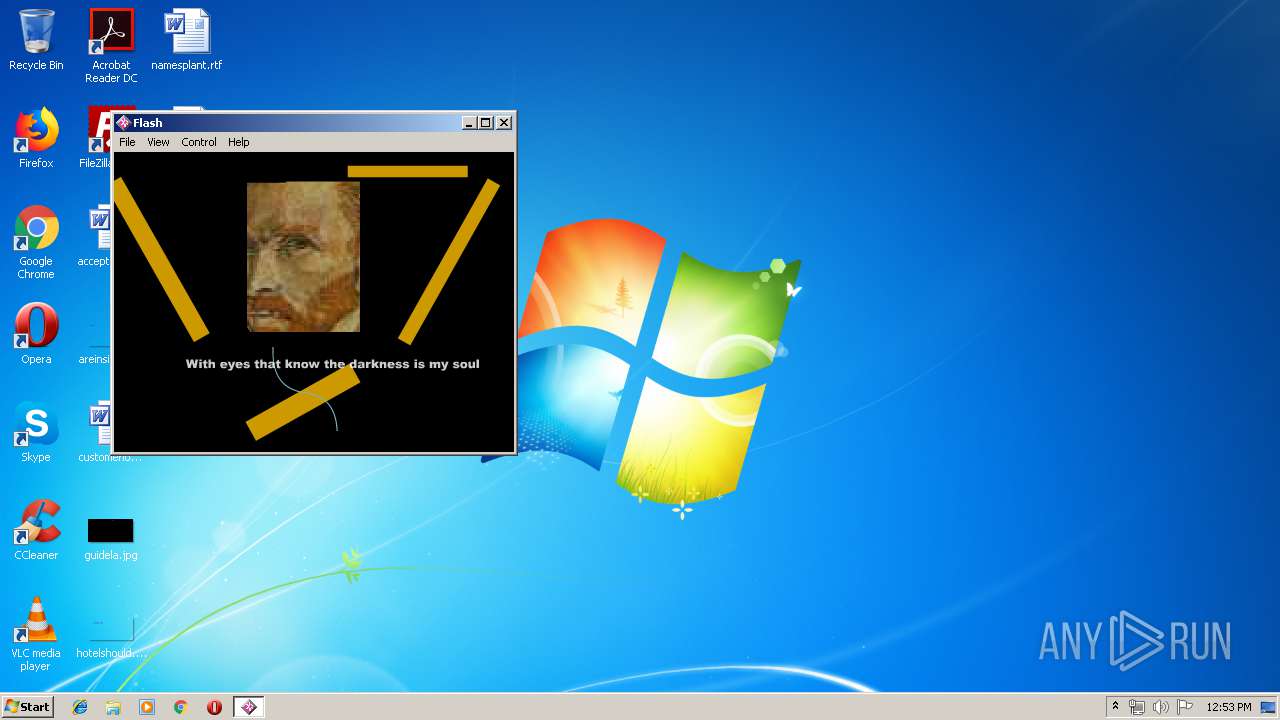
Task: Launch Firefox from the desktop
Action: coord(36,138)
